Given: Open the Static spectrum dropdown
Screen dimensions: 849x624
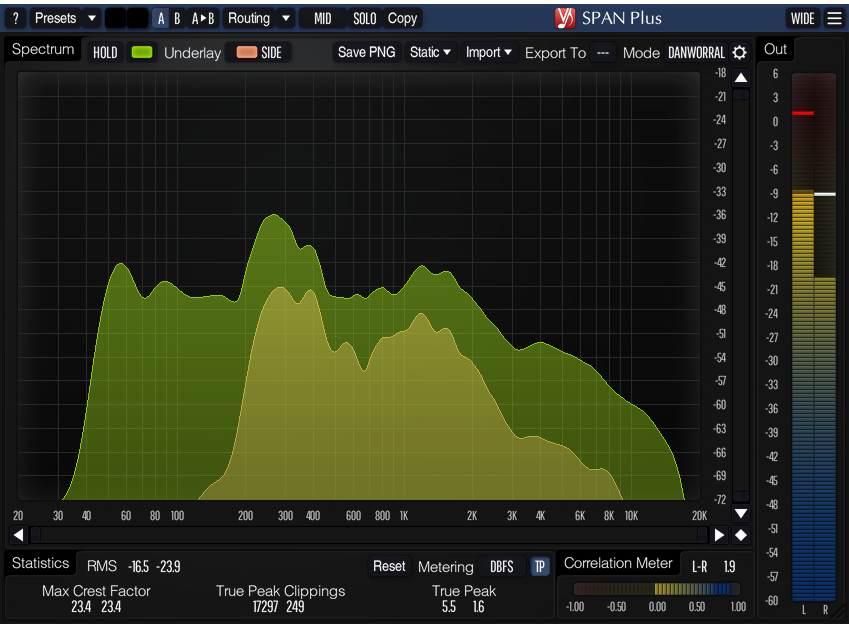Looking at the screenshot, I should (x=430, y=52).
